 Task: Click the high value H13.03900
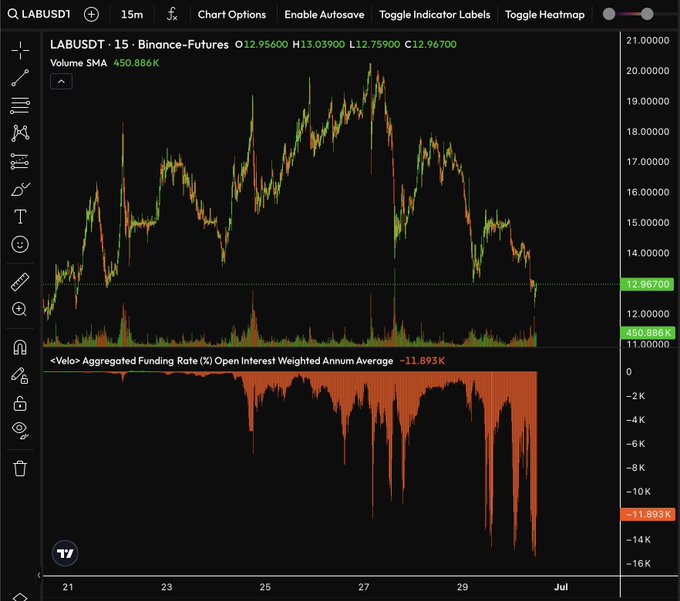tap(318, 44)
